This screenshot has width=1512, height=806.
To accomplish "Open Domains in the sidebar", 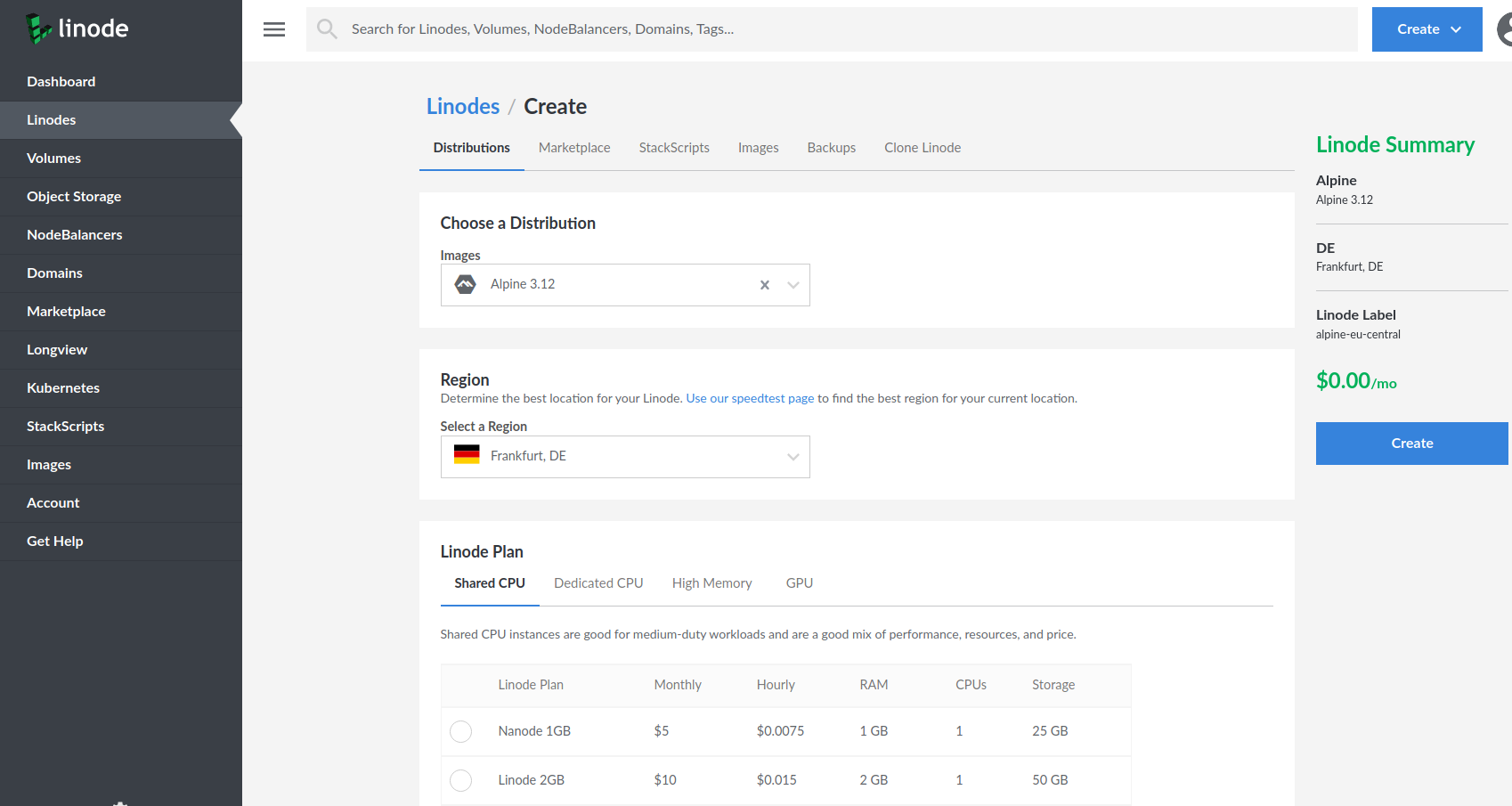I will tap(121, 273).
